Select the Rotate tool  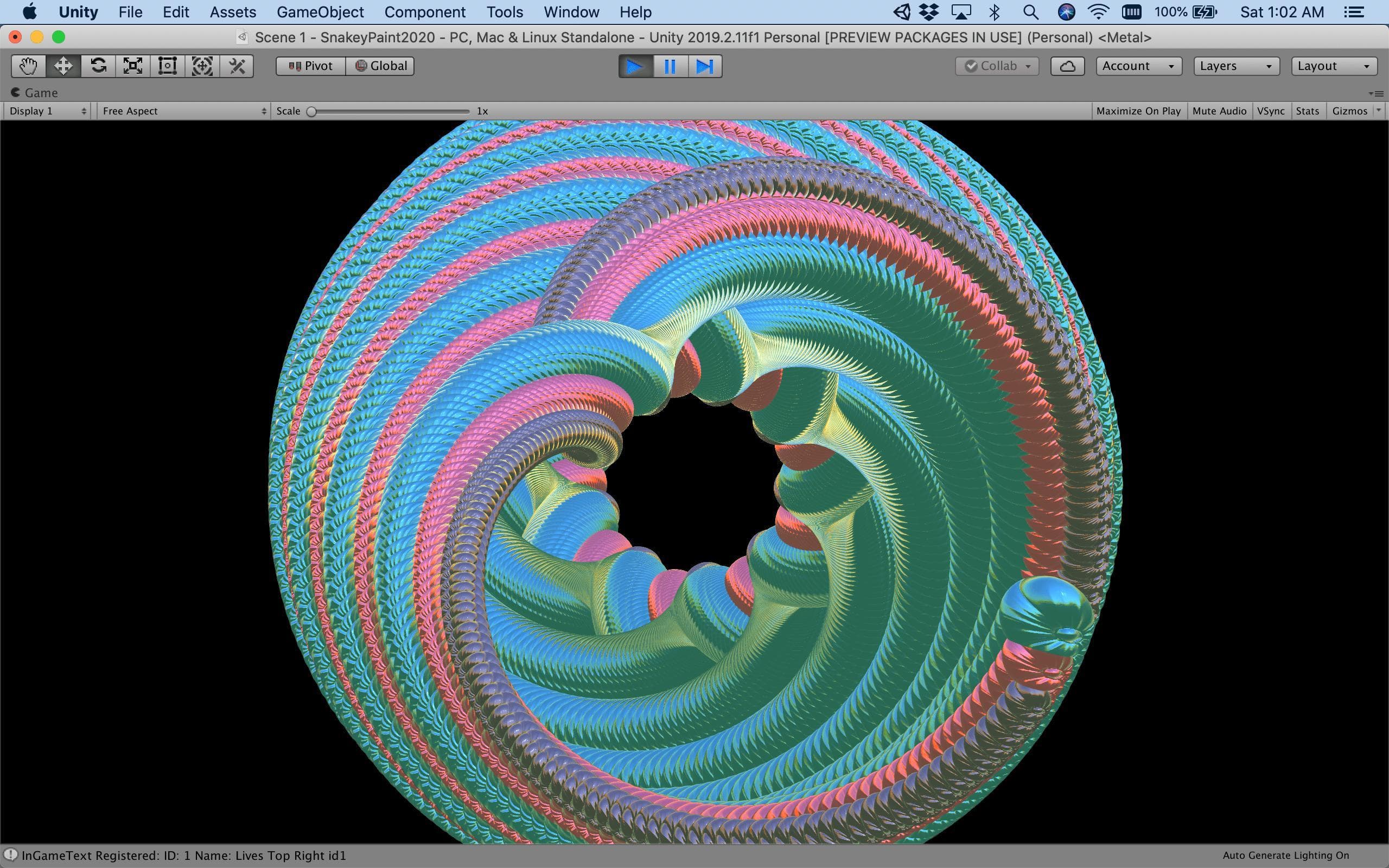[98, 66]
